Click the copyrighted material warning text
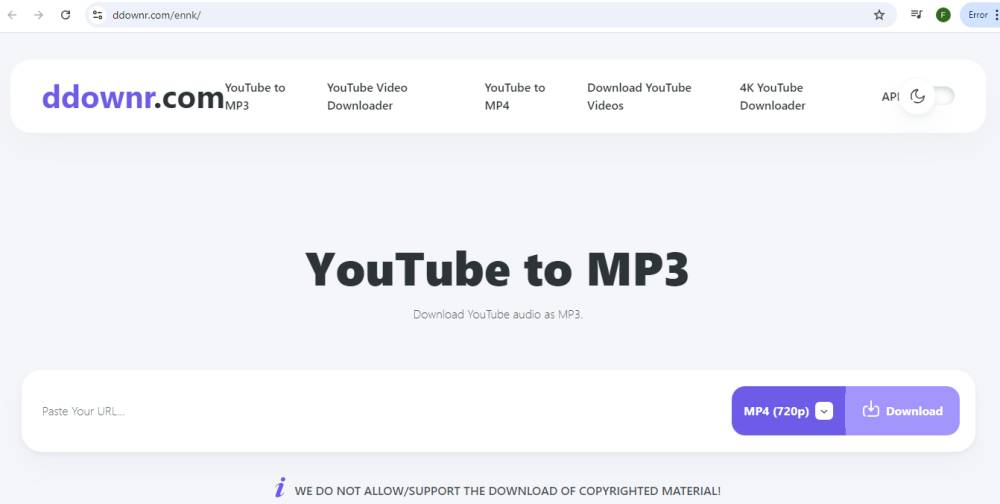 (508, 491)
